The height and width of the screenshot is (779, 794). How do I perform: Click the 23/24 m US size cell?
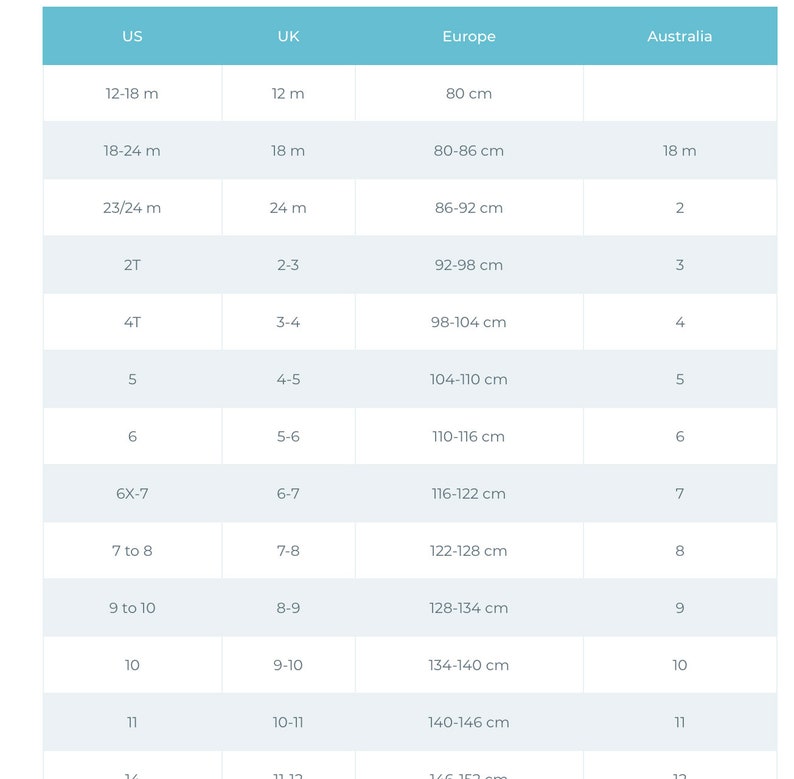tap(132, 208)
